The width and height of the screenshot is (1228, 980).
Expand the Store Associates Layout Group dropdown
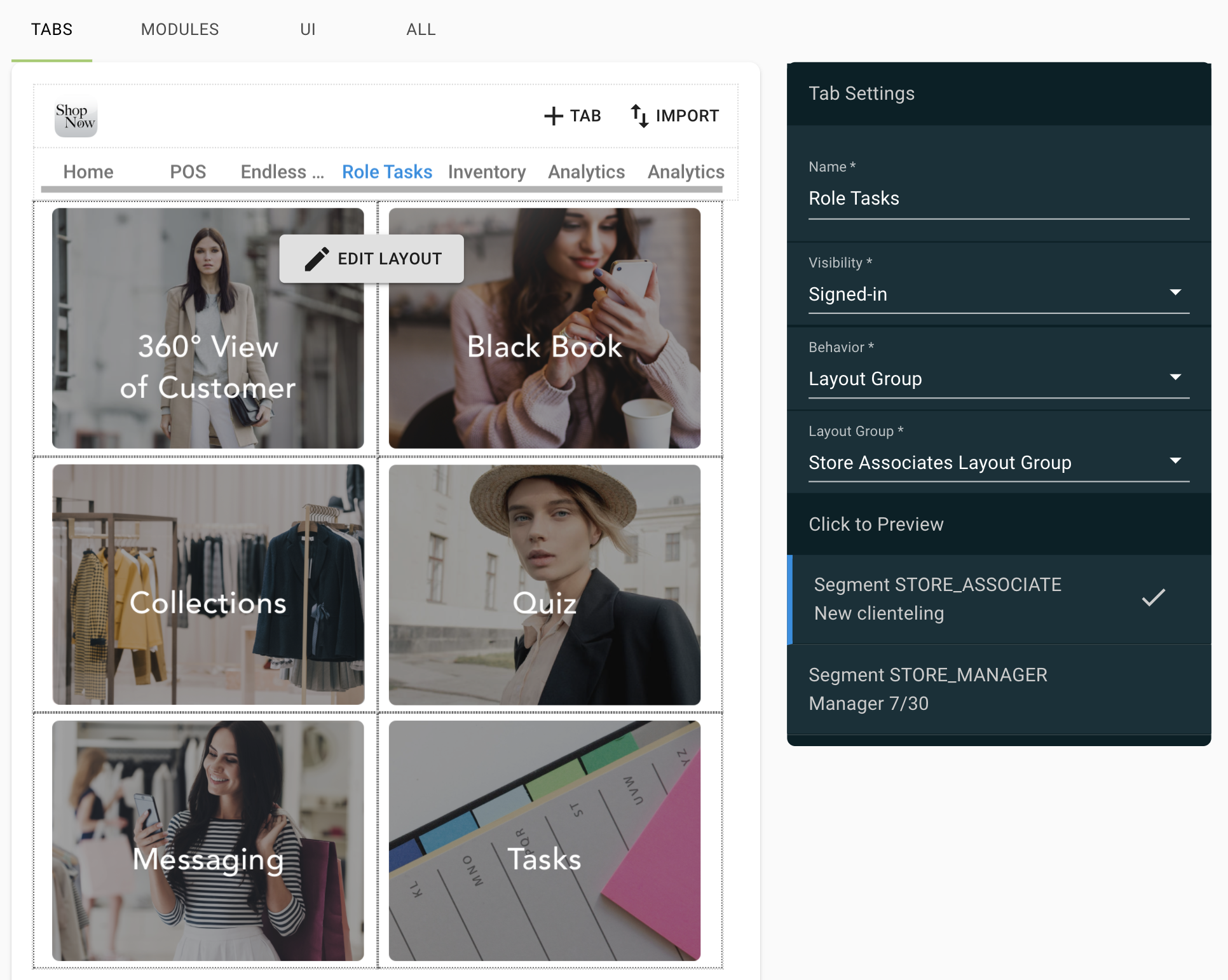click(x=999, y=463)
